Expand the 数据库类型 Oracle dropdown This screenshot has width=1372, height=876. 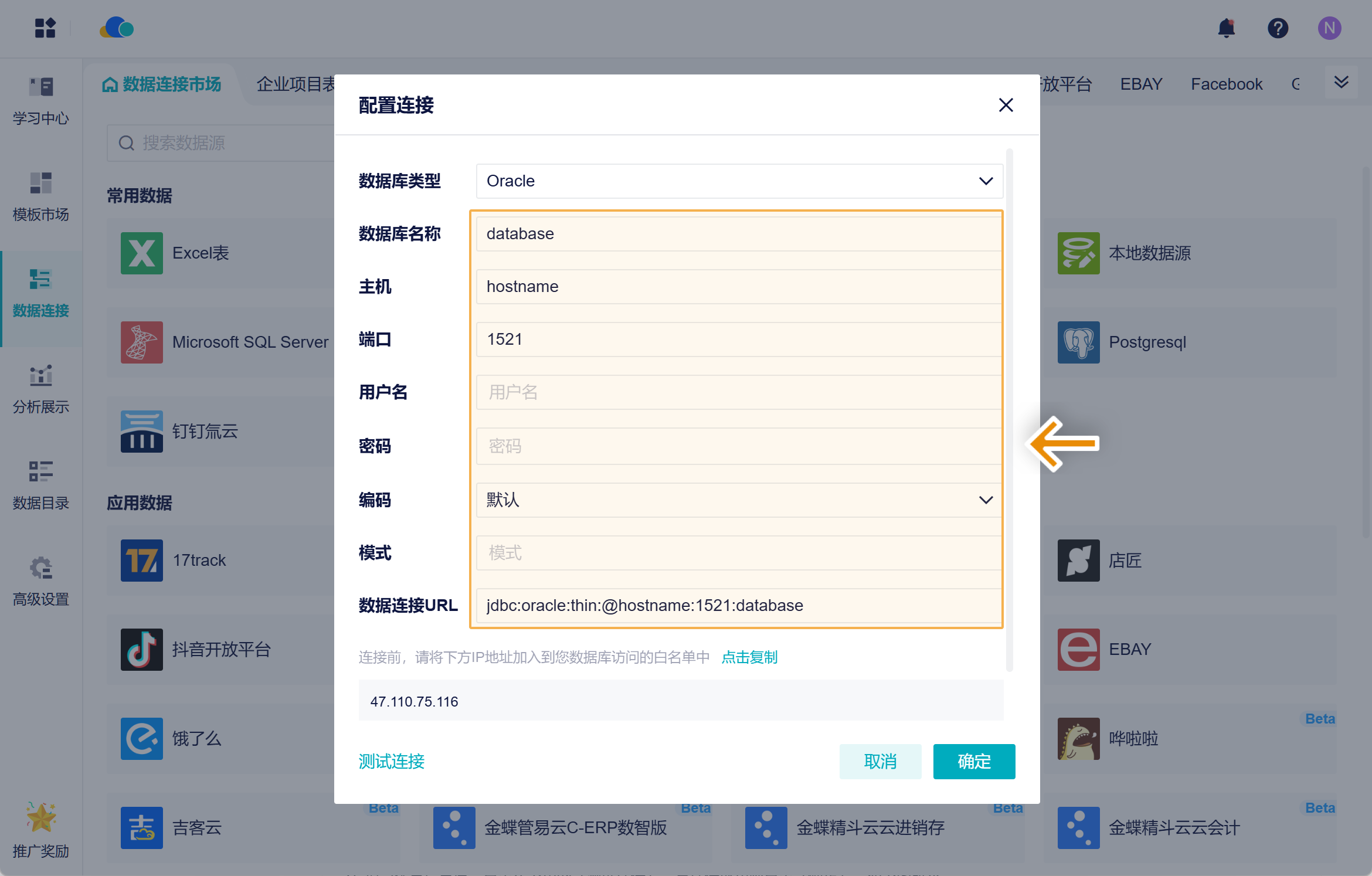coord(739,181)
